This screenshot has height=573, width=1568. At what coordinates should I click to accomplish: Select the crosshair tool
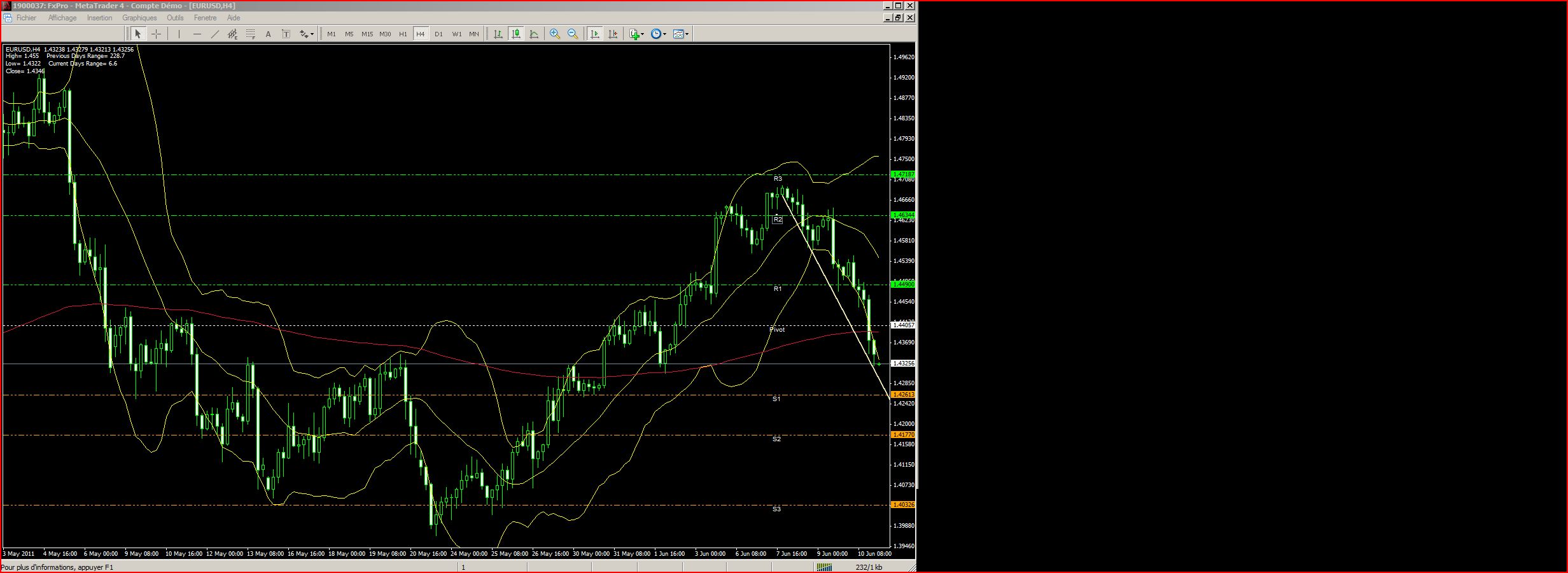pos(156,34)
